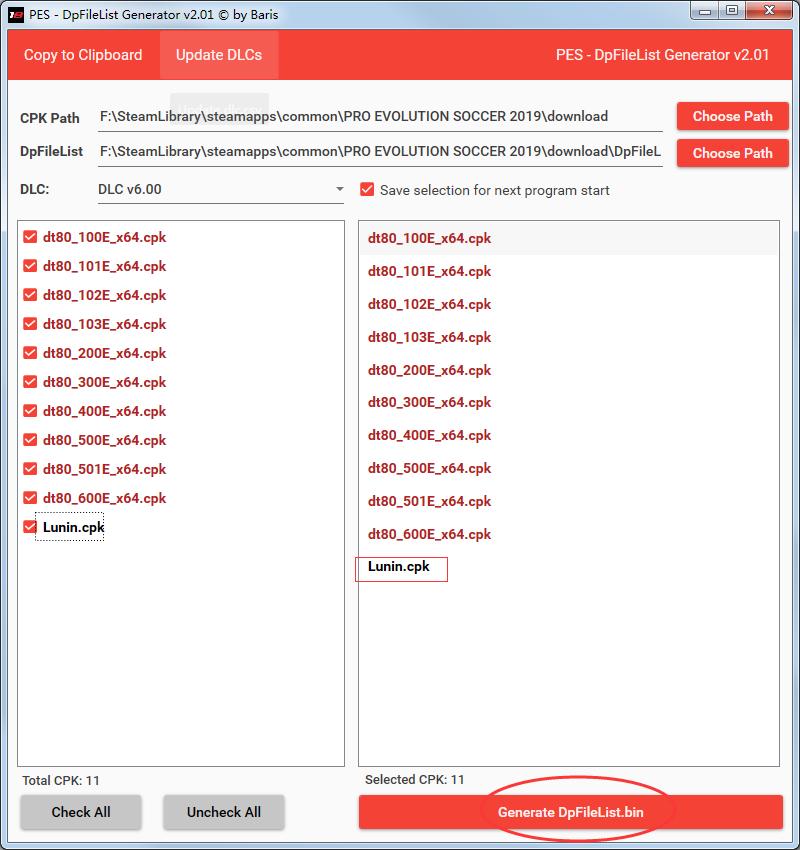Click Check All button
The width and height of the screenshot is (800, 850).
pos(81,812)
